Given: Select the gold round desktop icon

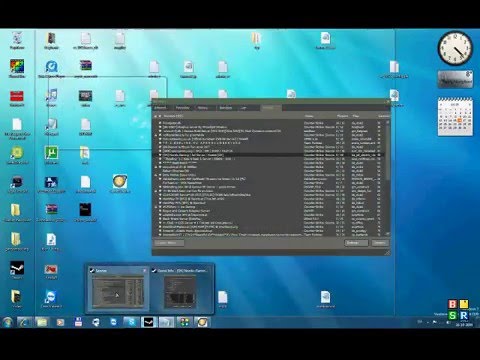Looking at the screenshot, I should click(x=120, y=183).
